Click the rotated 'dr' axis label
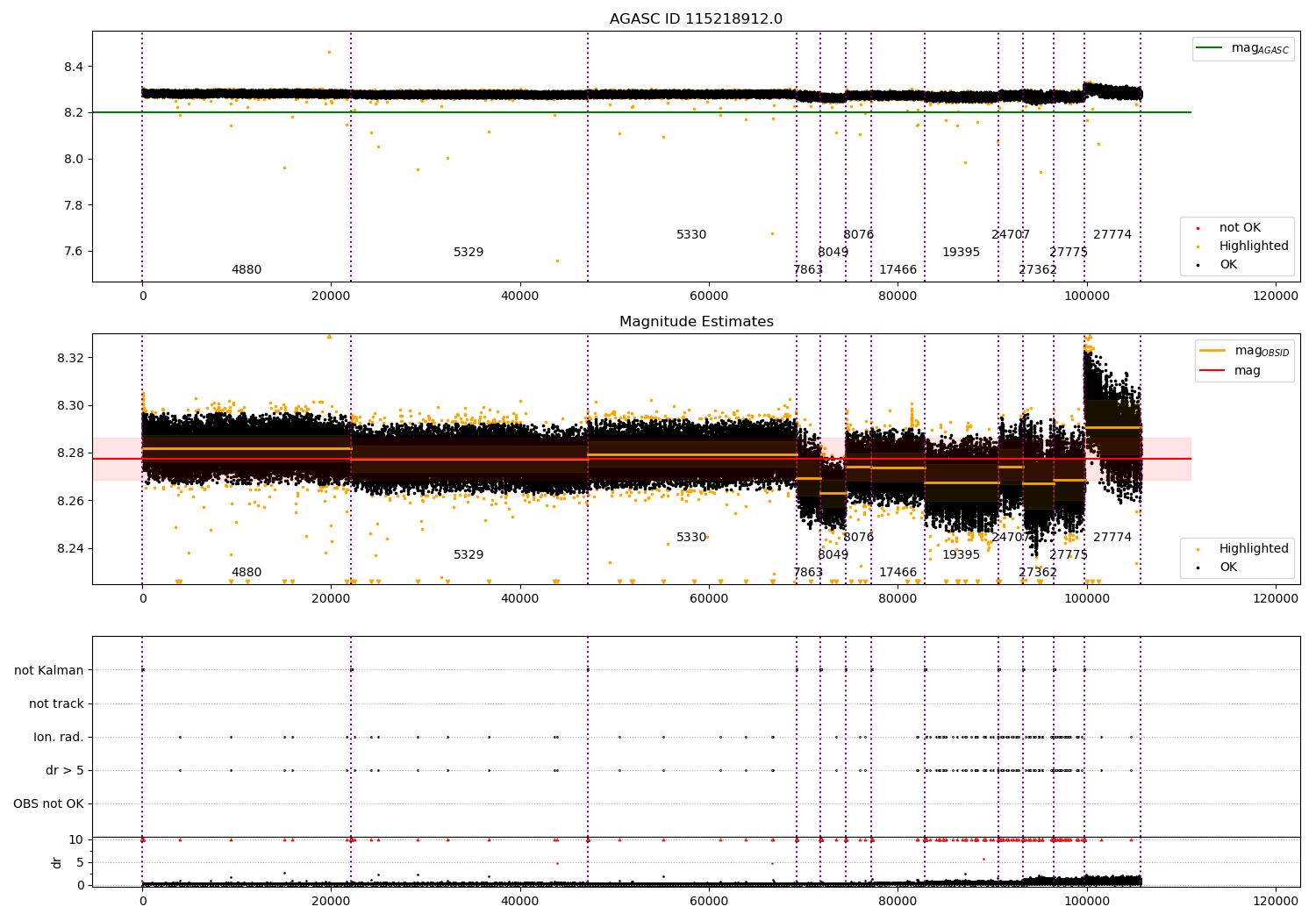Image resolution: width=1316 pixels, height=921 pixels. 57,862
